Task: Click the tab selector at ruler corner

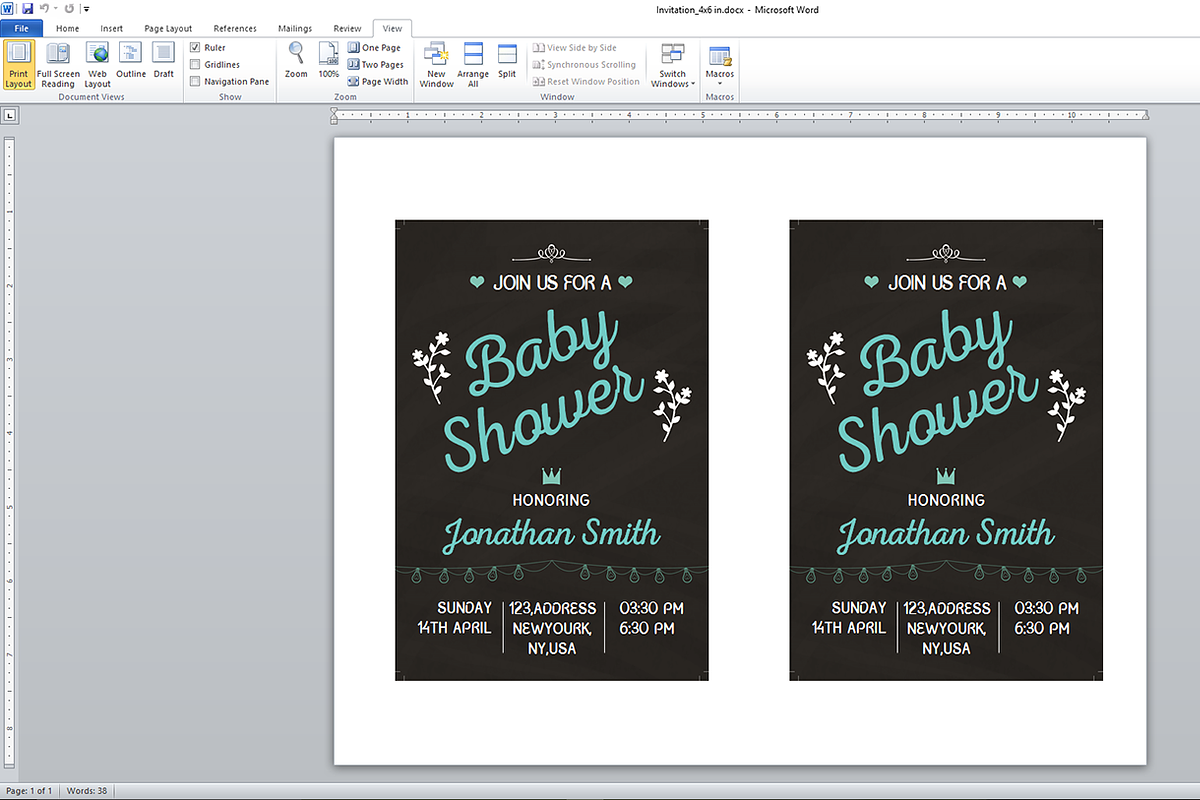Action: pyautogui.click(x=9, y=116)
